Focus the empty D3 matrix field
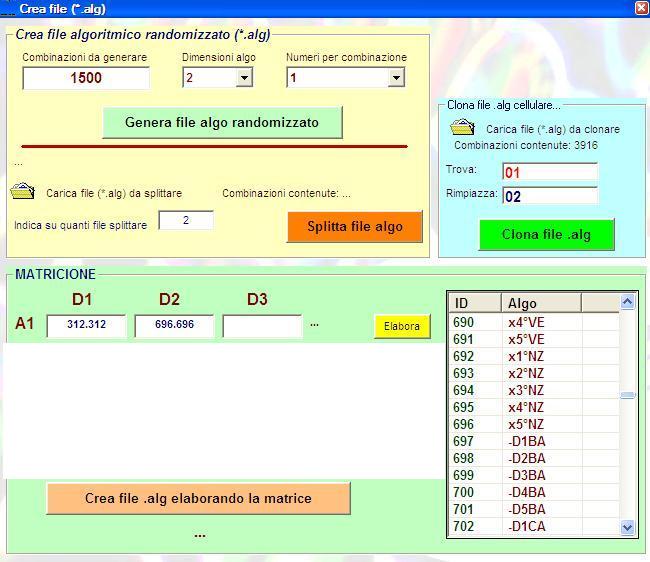 tap(262, 326)
